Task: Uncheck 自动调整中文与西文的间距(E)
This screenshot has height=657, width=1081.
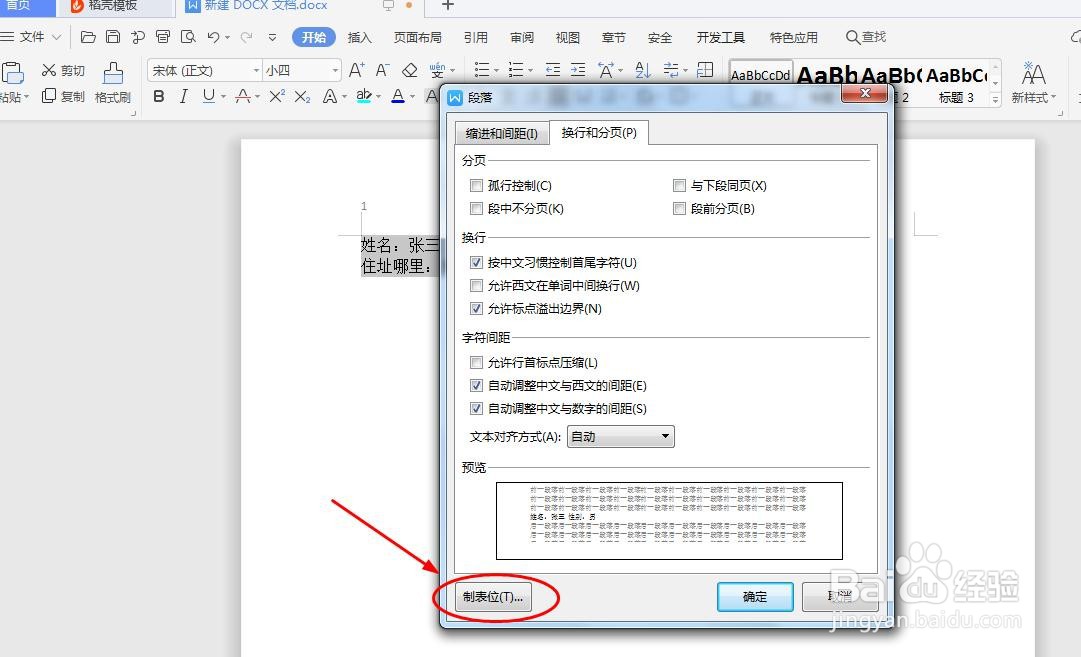Action: pyautogui.click(x=476, y=385)
